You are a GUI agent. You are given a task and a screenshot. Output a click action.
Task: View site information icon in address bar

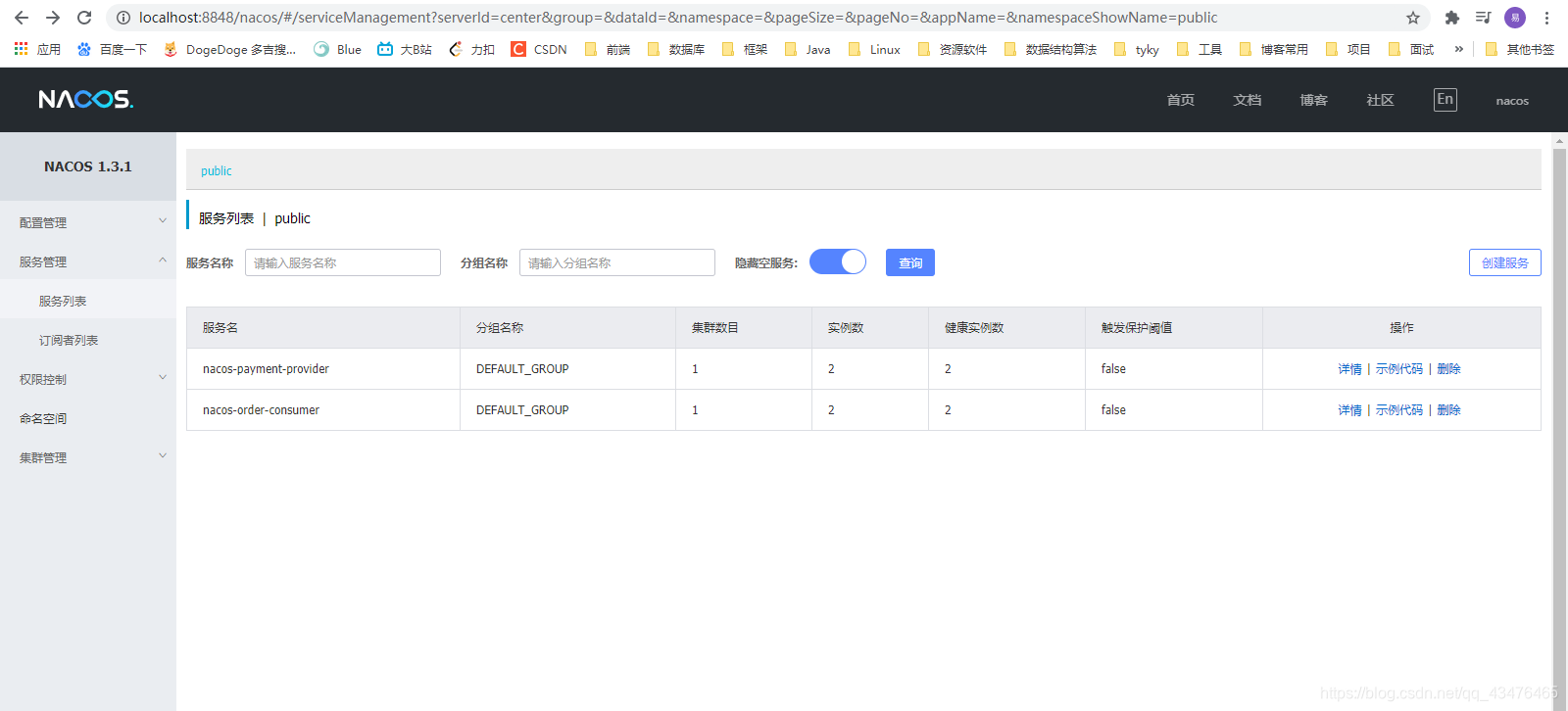[x=123, y=18]
